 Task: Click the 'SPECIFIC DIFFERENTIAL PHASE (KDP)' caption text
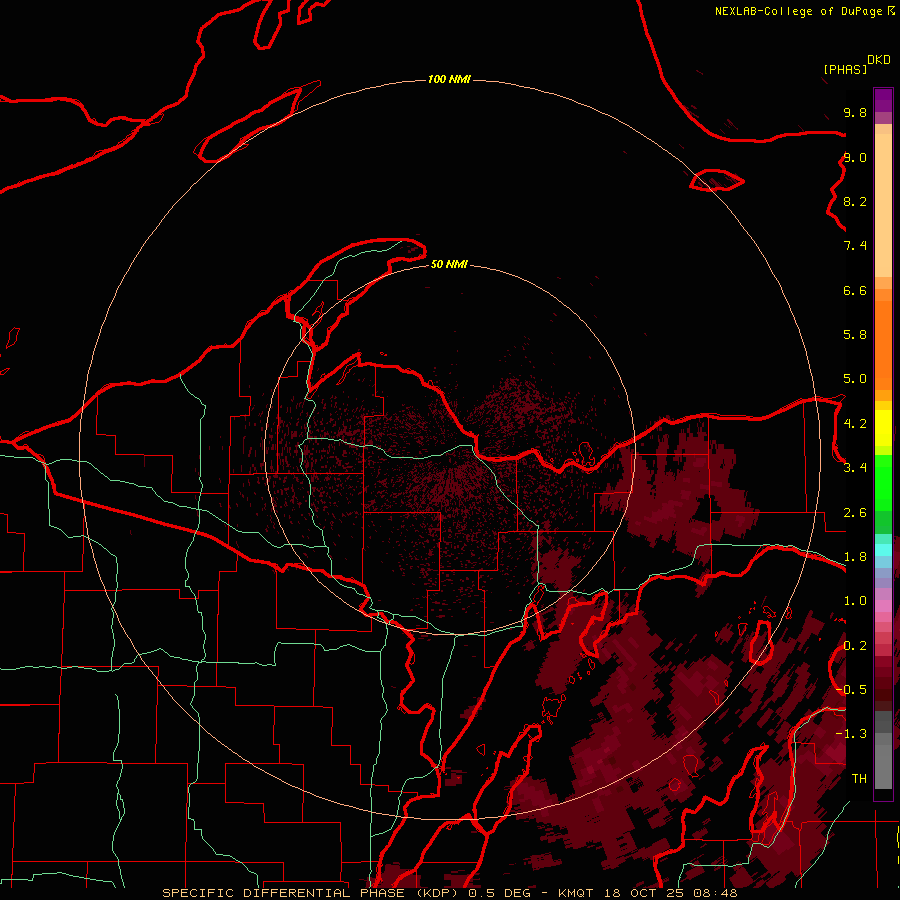pos(311,893)
